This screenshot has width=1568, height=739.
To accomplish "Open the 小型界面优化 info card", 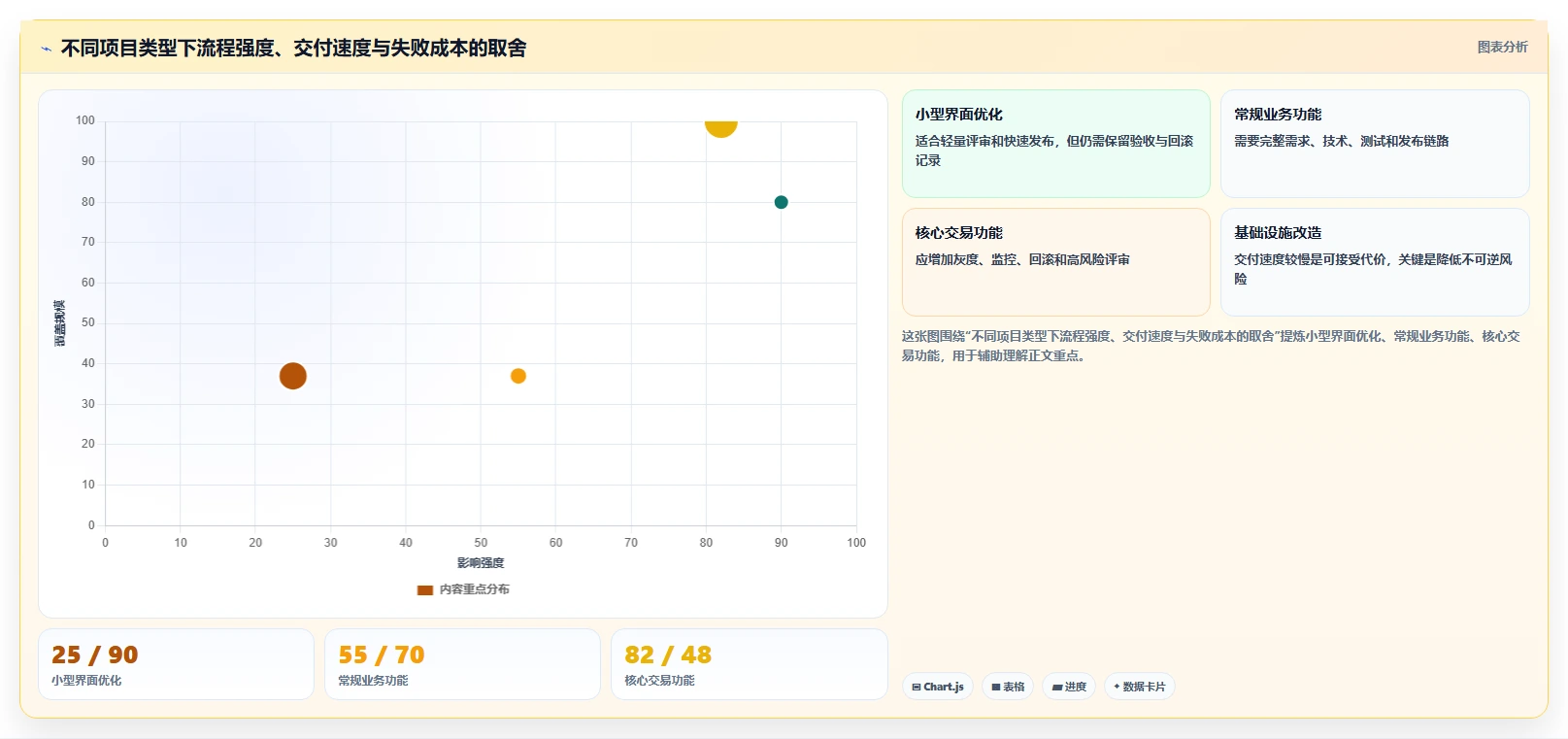I will pyautogui.click(x=1056, y=144).
